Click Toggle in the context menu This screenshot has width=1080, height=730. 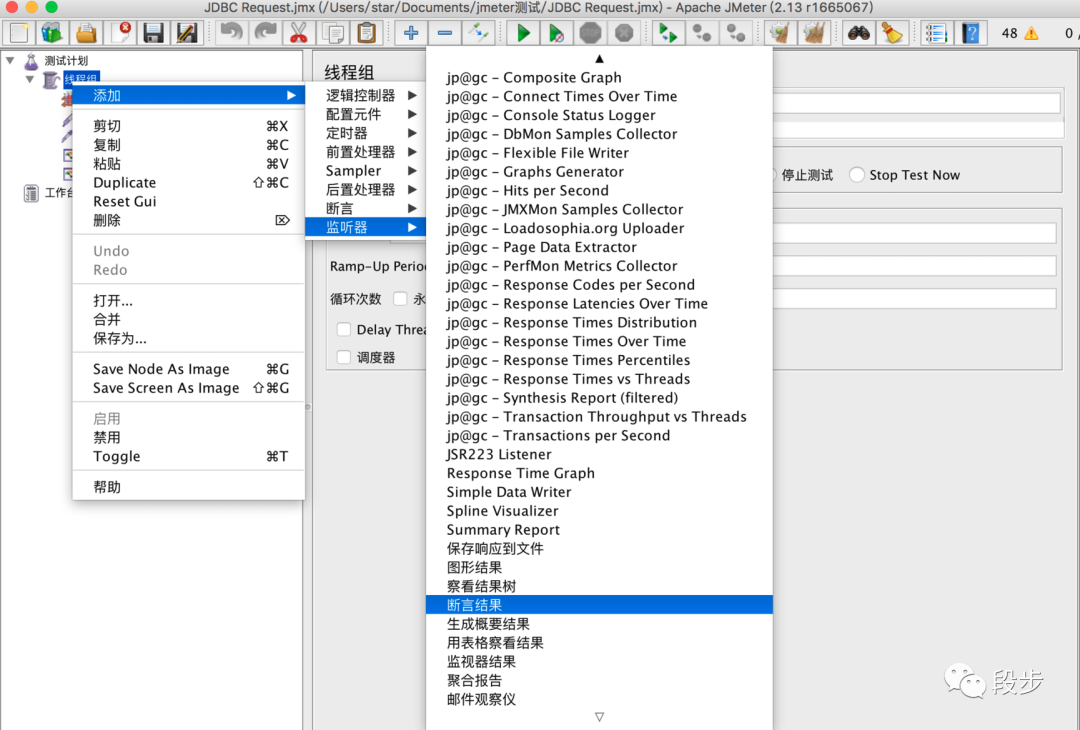click(x=188, y=456)
